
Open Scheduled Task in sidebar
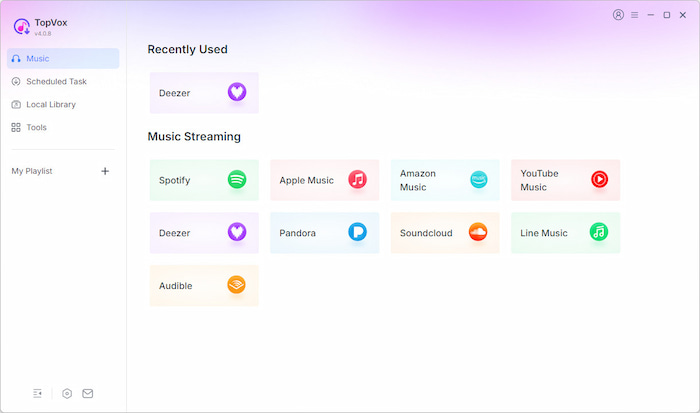click(63, 82)
